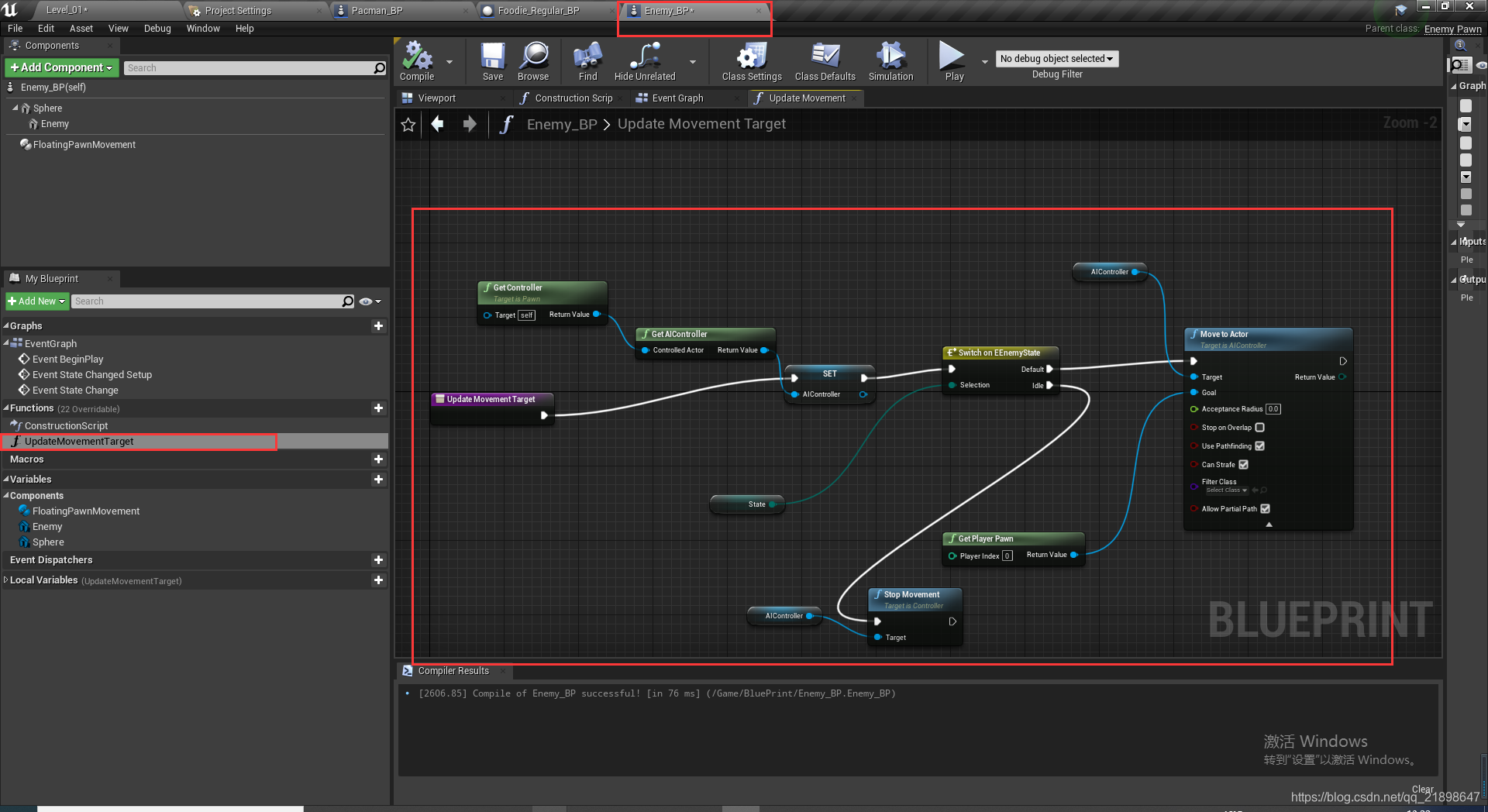Image resolution: width=1488 pixels, height=812 pixels.
Task: Browse to asset in Content Browser
Action: [x=533, y=60]
